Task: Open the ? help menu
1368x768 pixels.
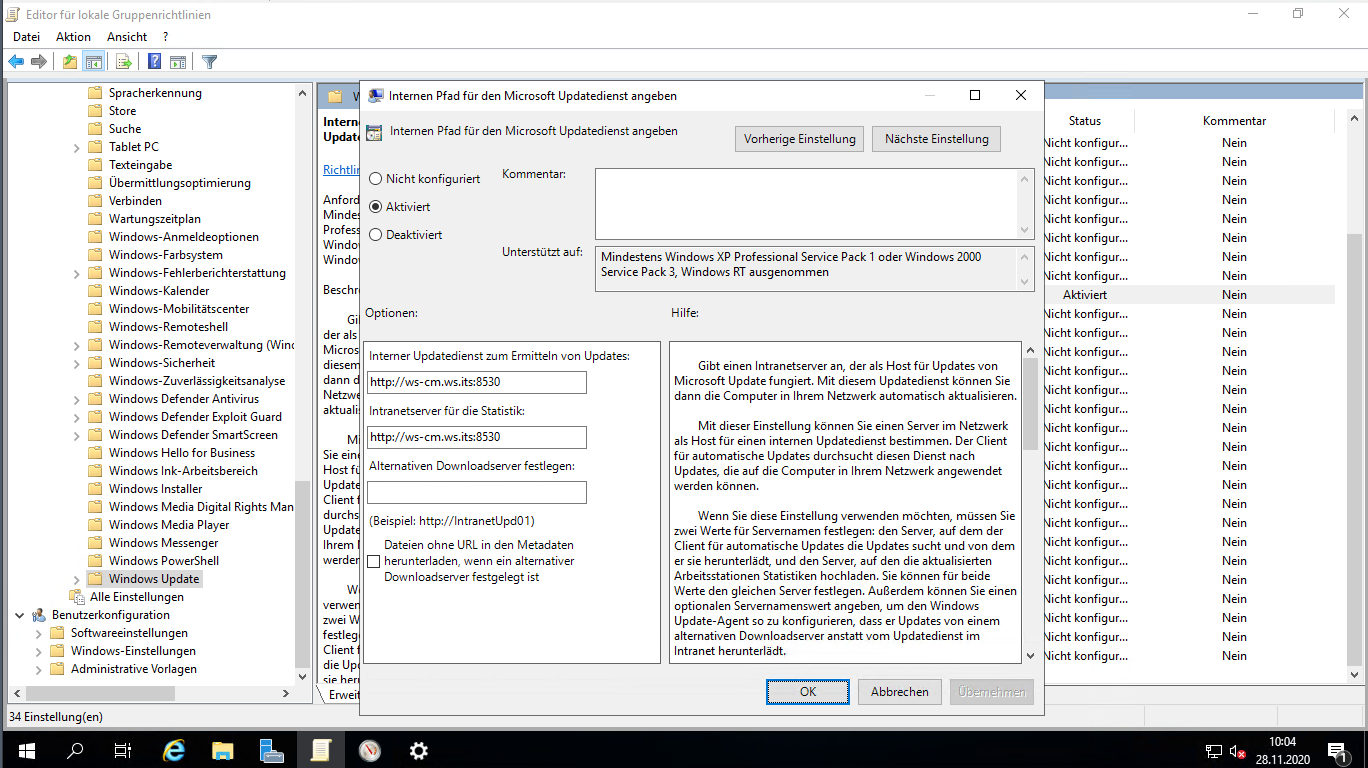Action: tap(167, 37)
